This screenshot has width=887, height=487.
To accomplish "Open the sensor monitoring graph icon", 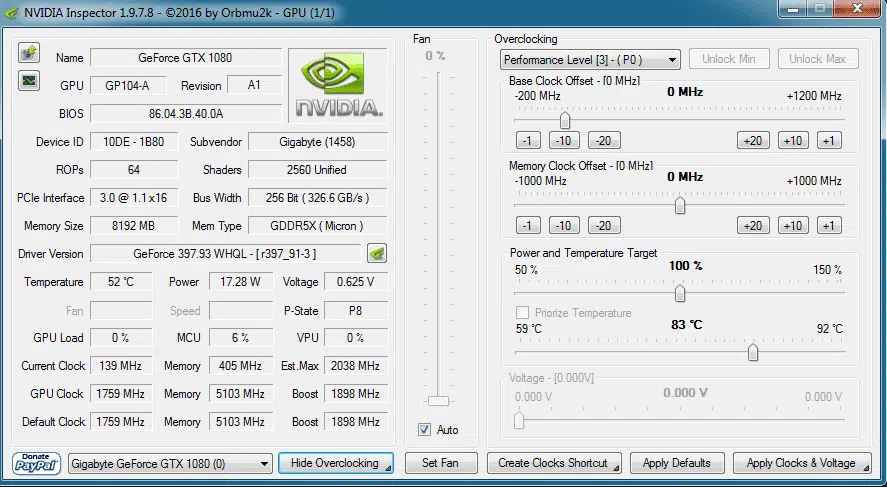I will [29, 81].
